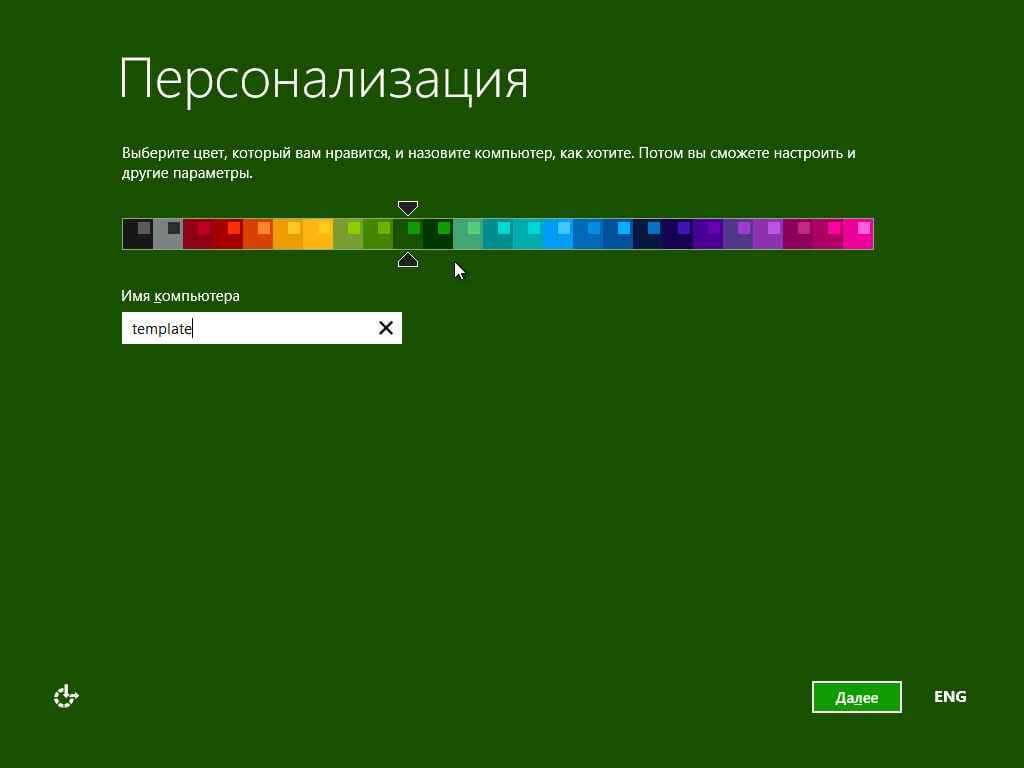
Task: Pick the dark red swatch next to gray
Action: 197,234
